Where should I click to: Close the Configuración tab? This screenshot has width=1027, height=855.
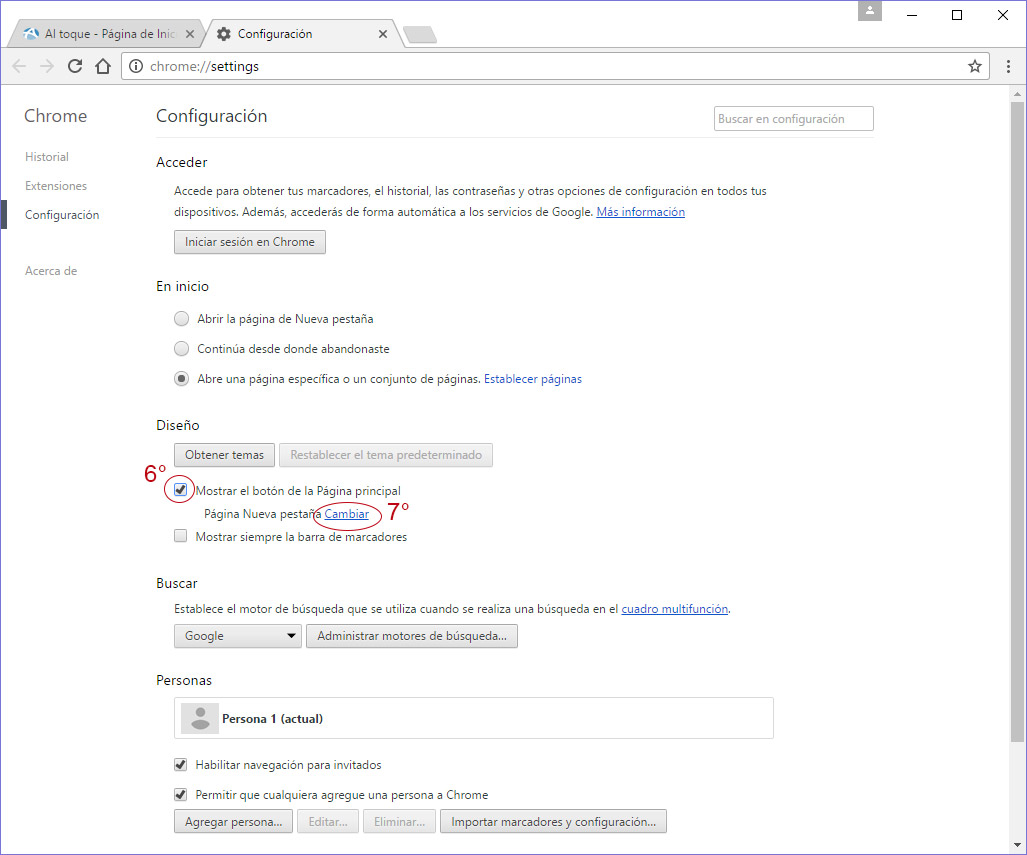(383, 34)
